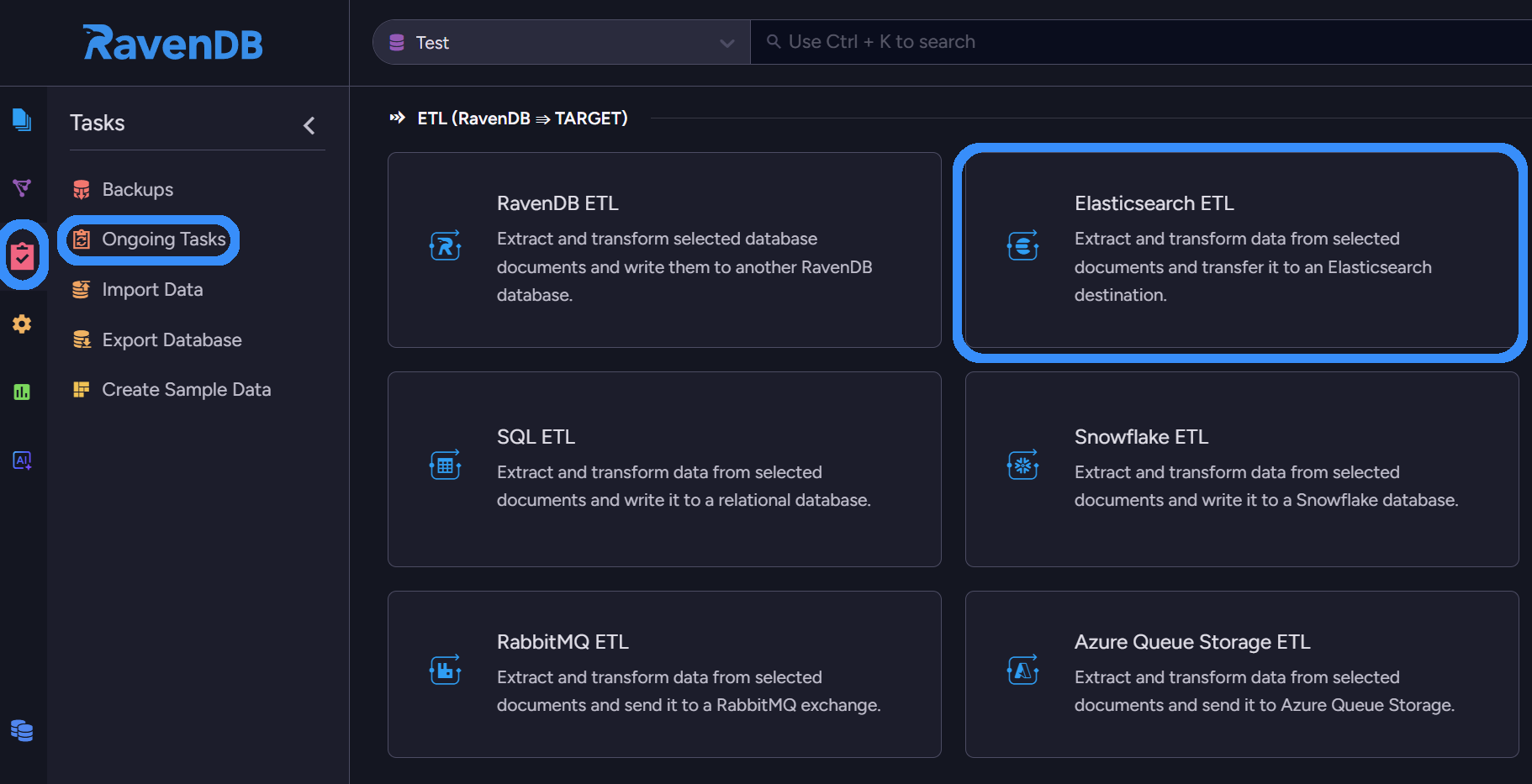Click the Snowflake ETL card icon

[1022, 465]
